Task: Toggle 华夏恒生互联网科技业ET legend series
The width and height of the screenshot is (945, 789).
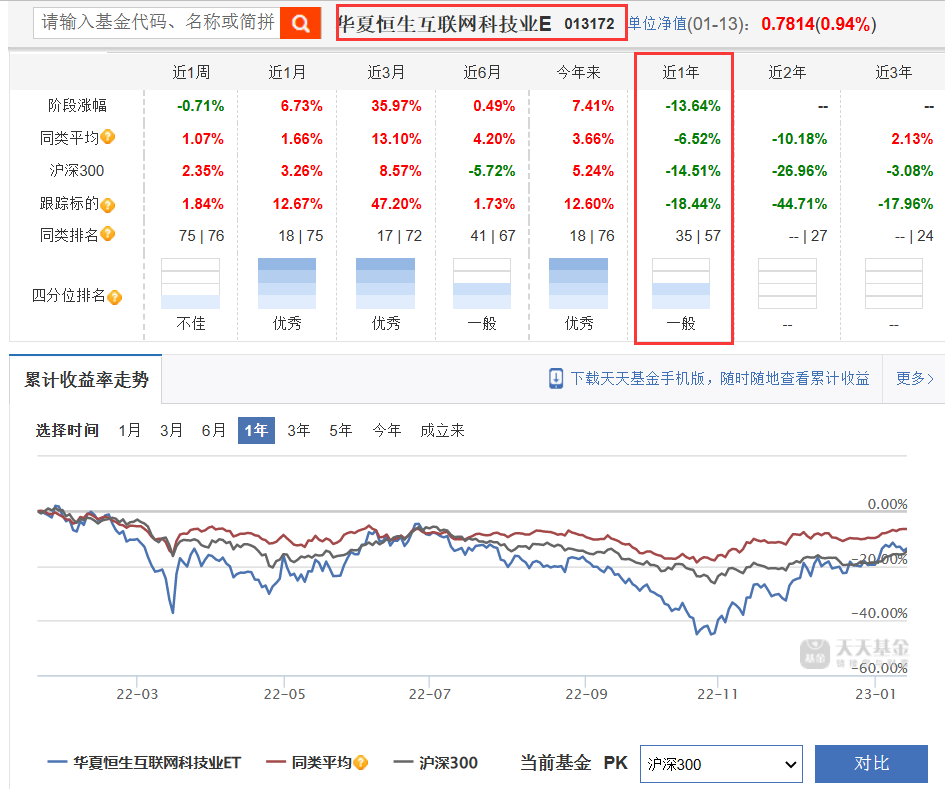Action: click(x=144, y=763)
